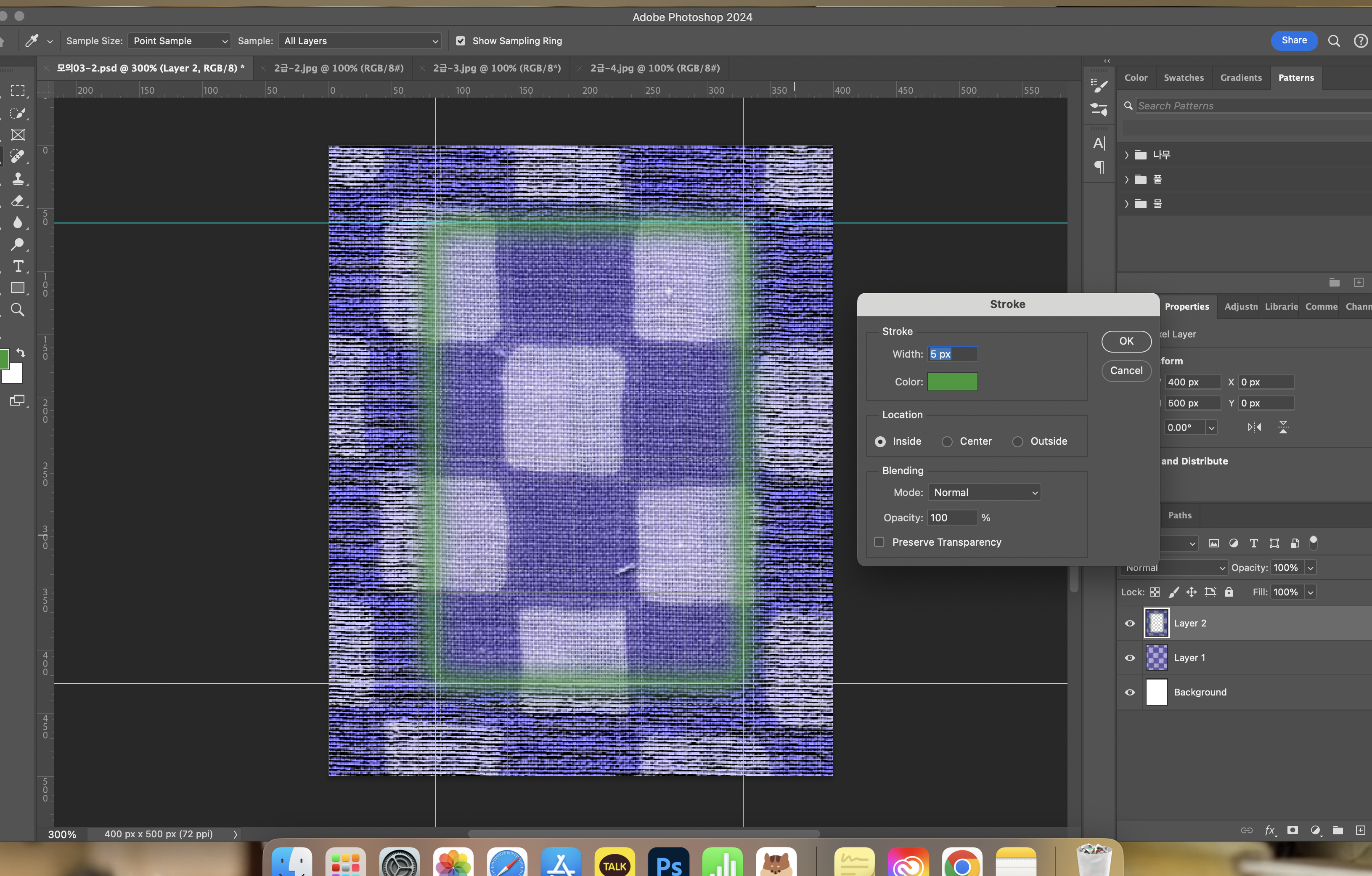This screenshot has height=876, width=1372.
Task: Expand the 나무 pattern folder
Action: point(1126,155)
